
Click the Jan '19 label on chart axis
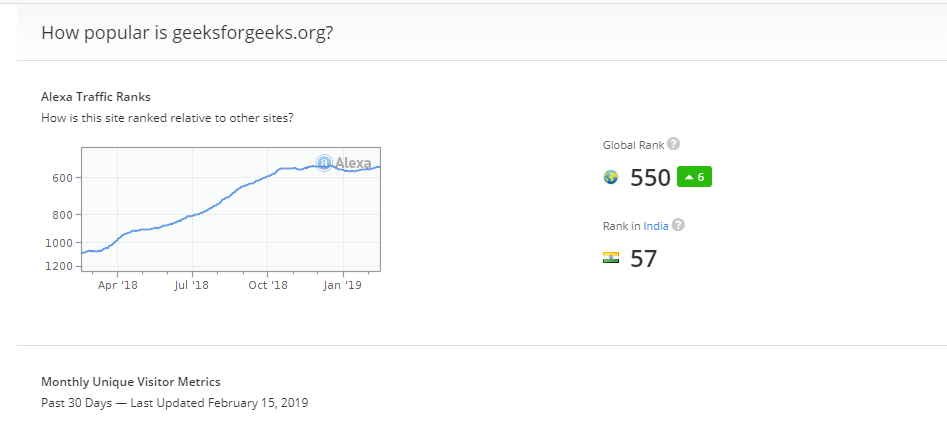[x=343, y=285]
